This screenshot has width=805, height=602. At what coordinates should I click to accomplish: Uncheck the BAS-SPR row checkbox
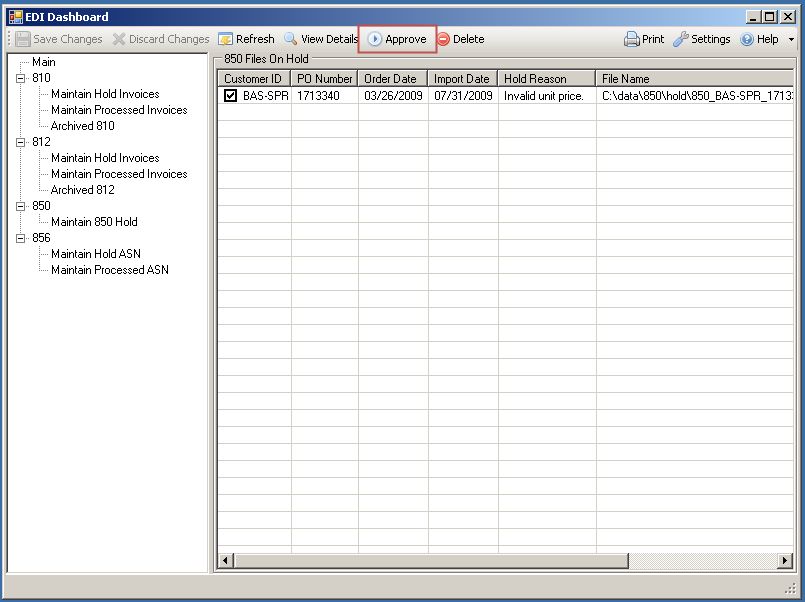(x=230, y=96)
